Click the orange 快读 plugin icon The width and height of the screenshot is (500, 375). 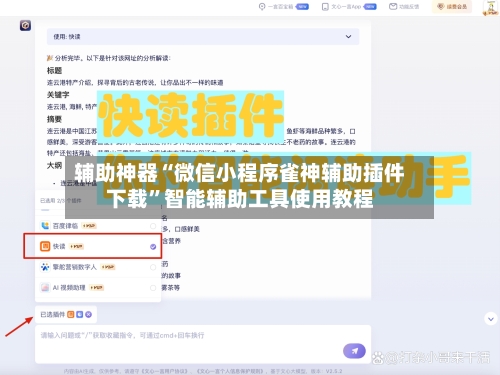[x=45, y=246]
